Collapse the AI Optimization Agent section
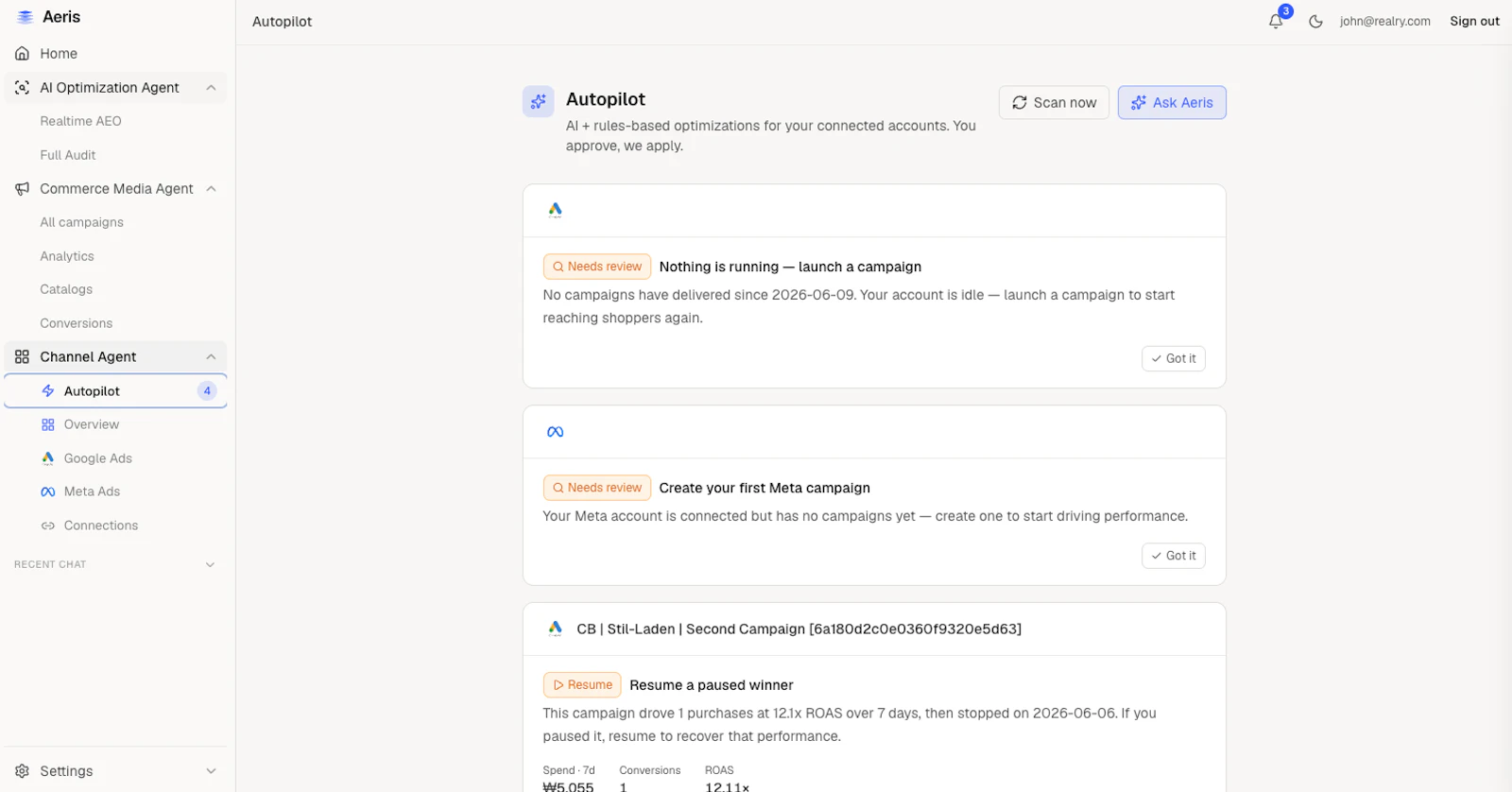The width and height of the screenshot is (1512, 792). (211, 88)
